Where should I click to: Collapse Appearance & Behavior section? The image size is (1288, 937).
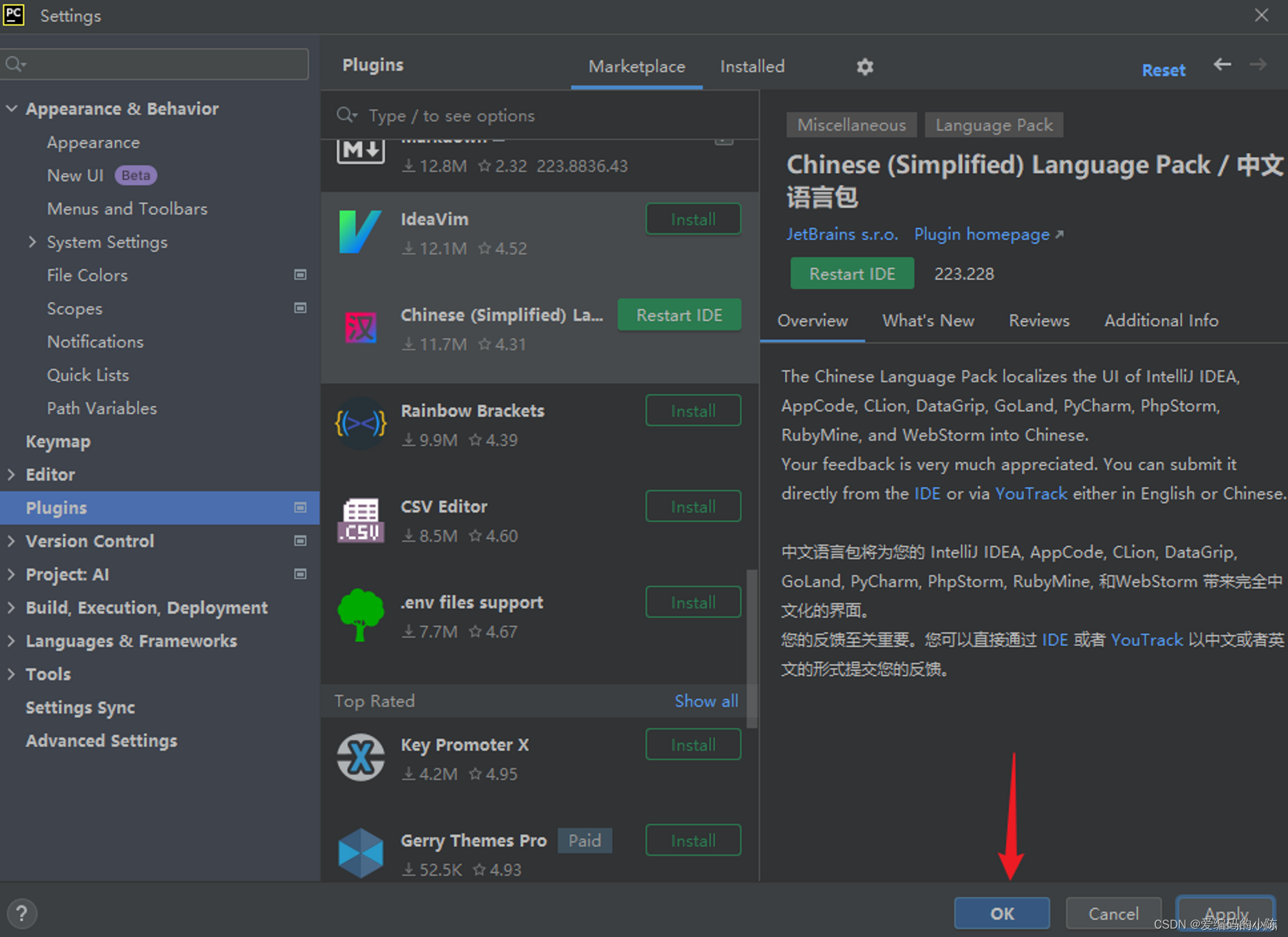coord(12,109)
